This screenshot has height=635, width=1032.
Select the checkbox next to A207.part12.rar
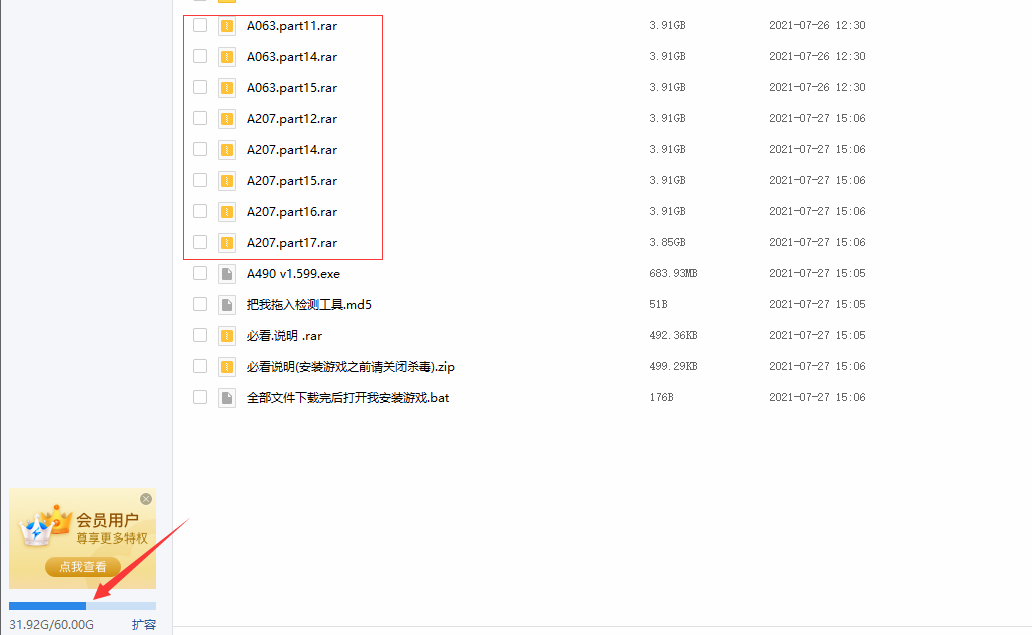coord(200,118)
